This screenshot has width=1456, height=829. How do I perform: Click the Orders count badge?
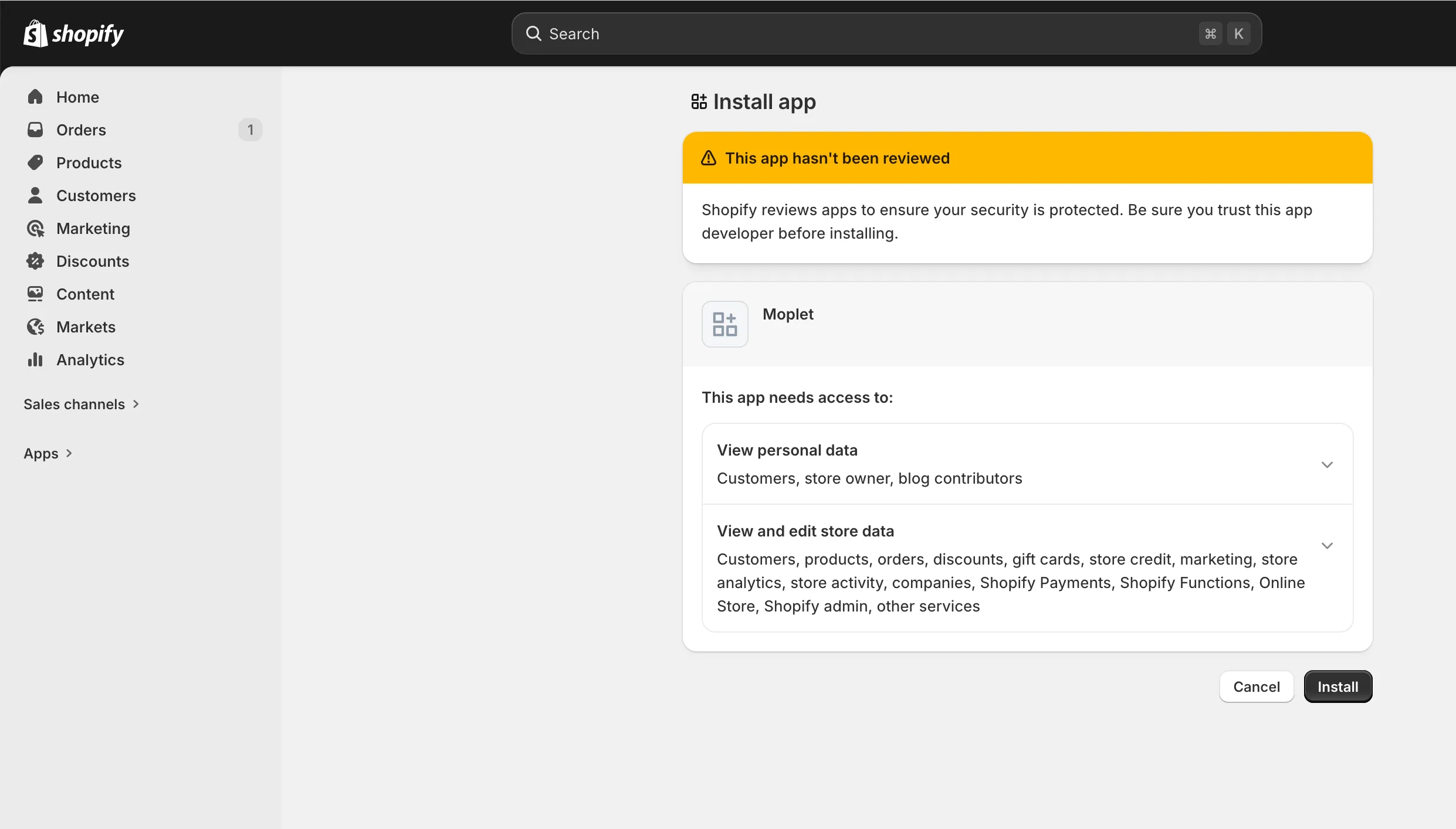click(250, 130)
